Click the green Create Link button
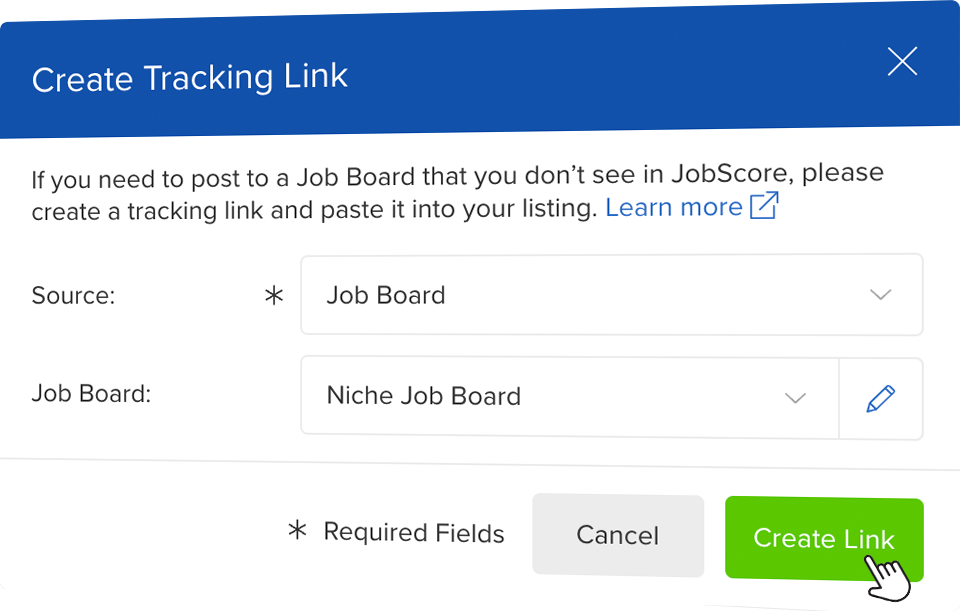The image size is (960, 611). point(823,538)
